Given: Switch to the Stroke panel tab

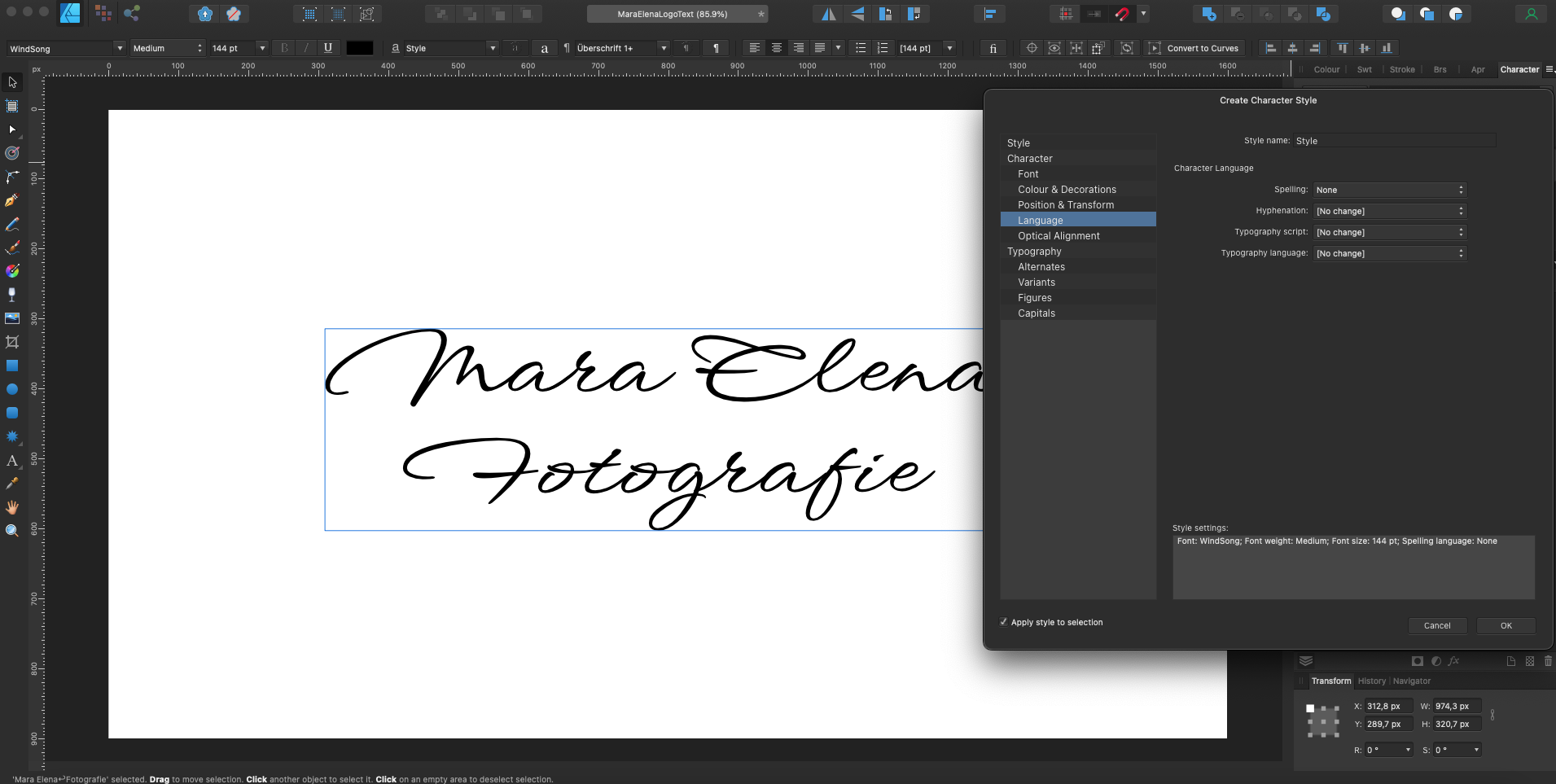Looking at the screenshot, I should [x=1402, y=69].
